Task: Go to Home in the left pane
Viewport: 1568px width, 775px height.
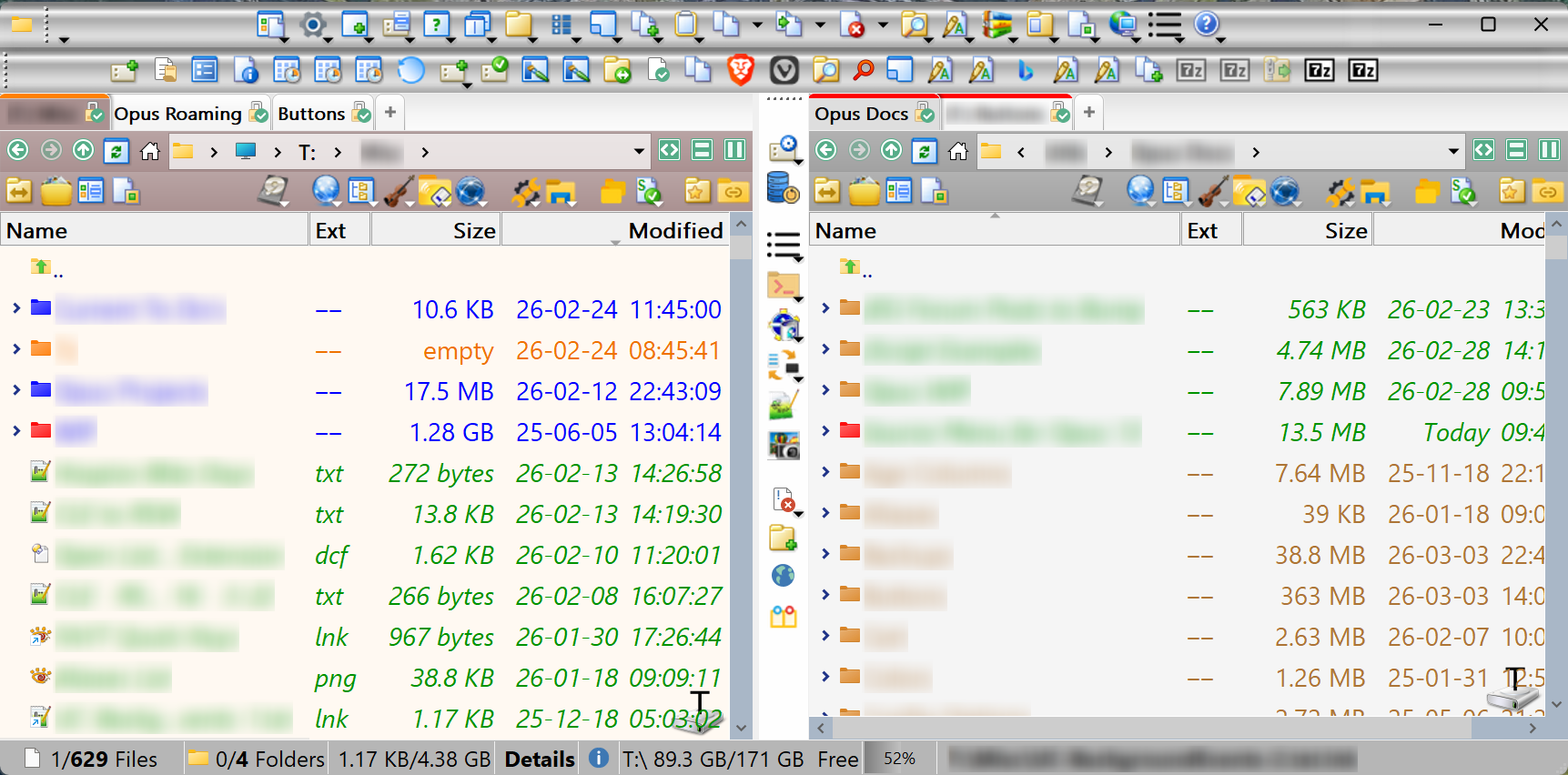Action: (150, 151)
